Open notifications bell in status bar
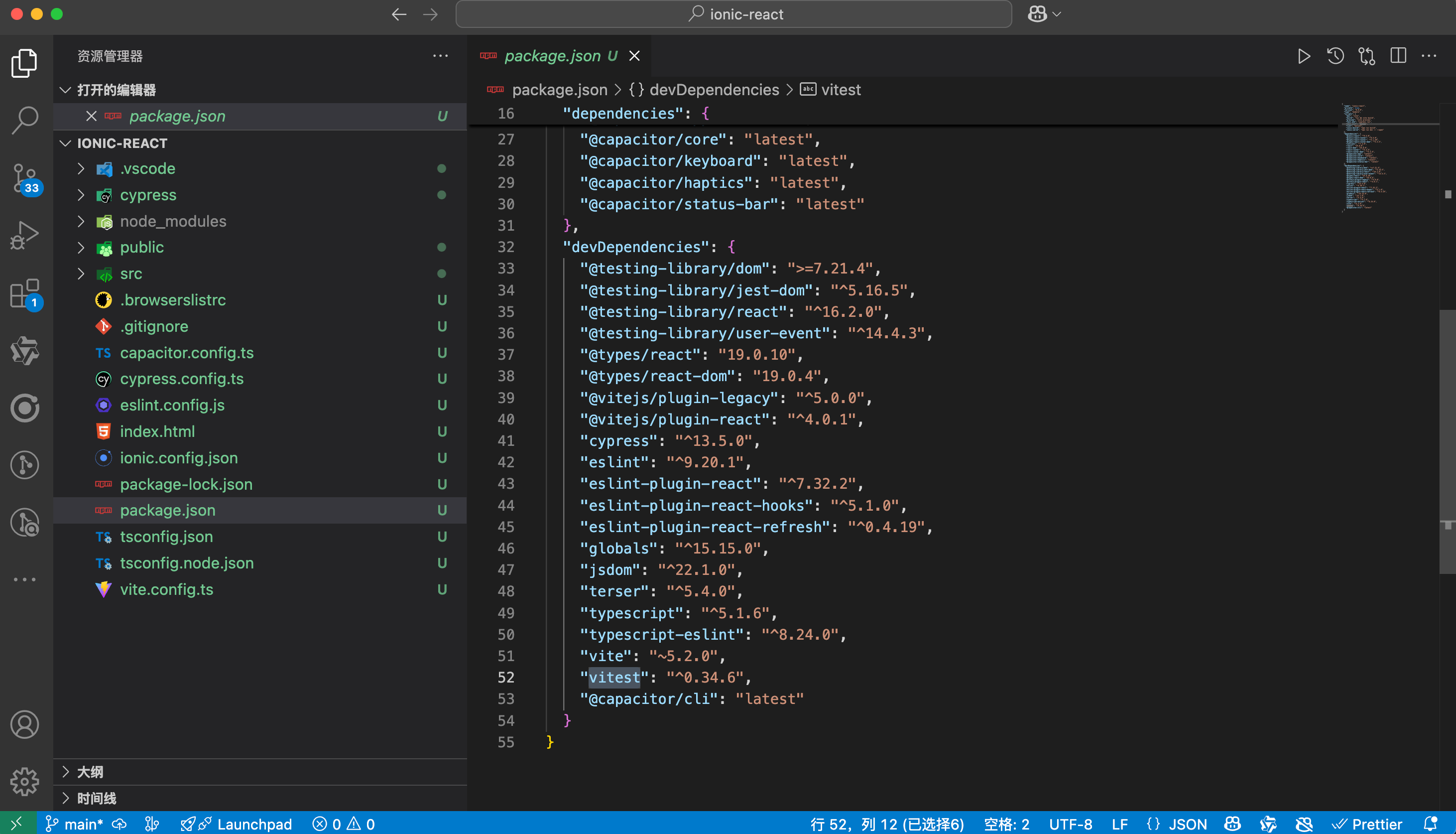The height and width of the screenshot is (834, 1456). tap(1430, 824)
